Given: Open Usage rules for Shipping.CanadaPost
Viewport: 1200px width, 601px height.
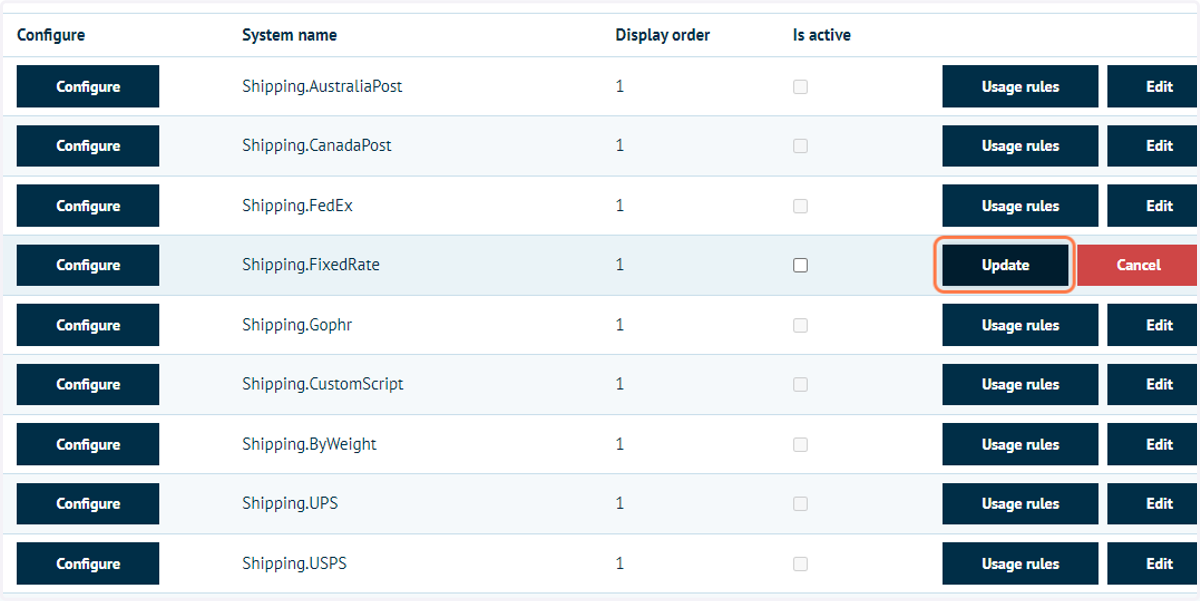Looking at the screenshot, I should 1020,146.
